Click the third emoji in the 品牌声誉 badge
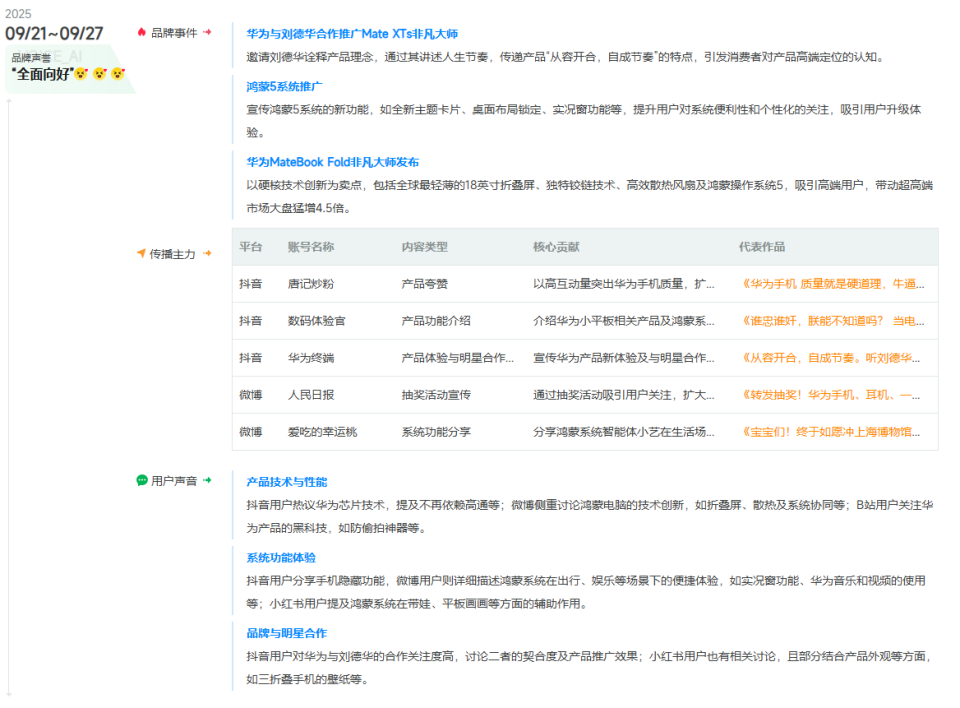960x708 pixels. (x=118, y=73)
